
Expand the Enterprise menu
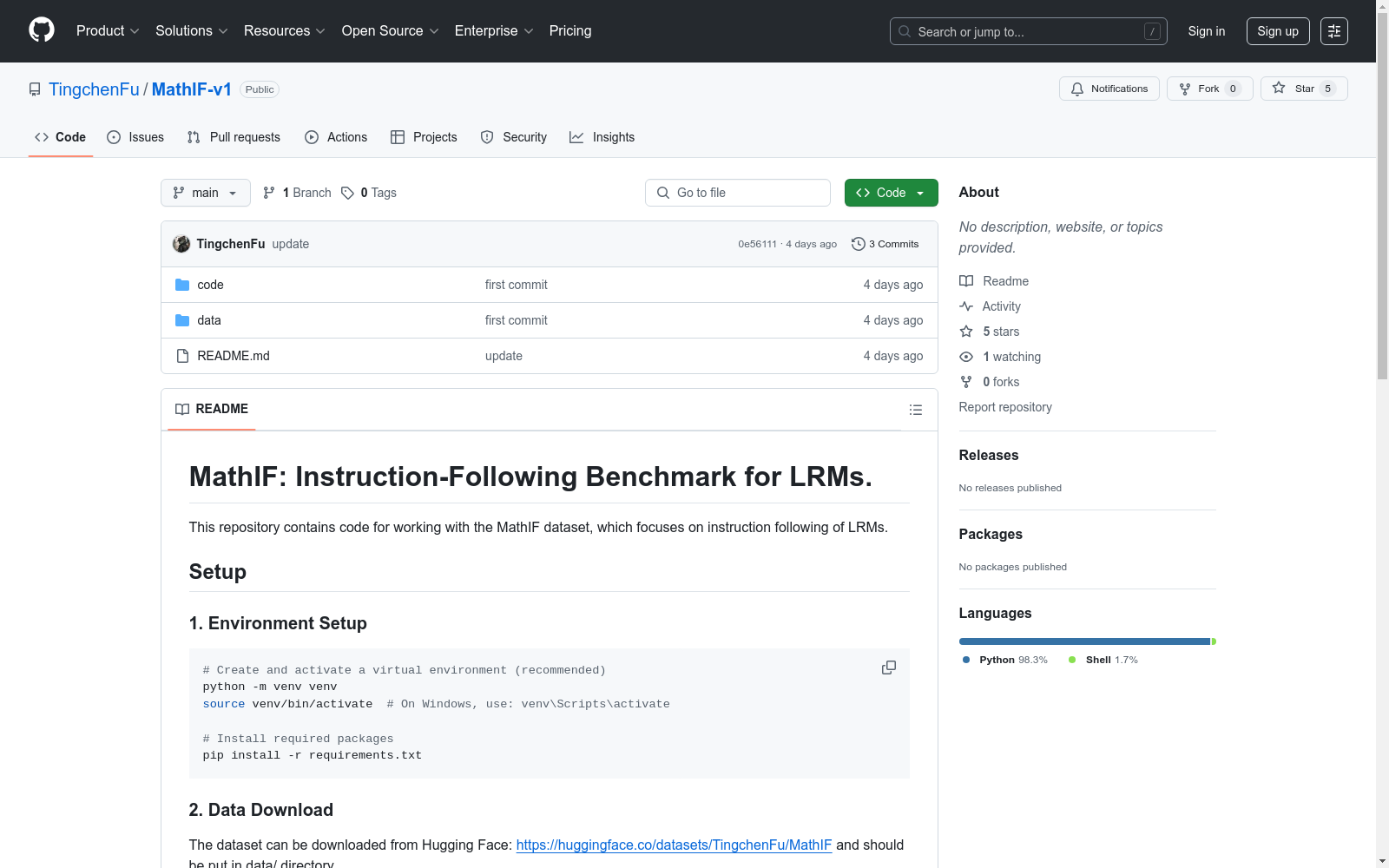click(x=494, y=30)
